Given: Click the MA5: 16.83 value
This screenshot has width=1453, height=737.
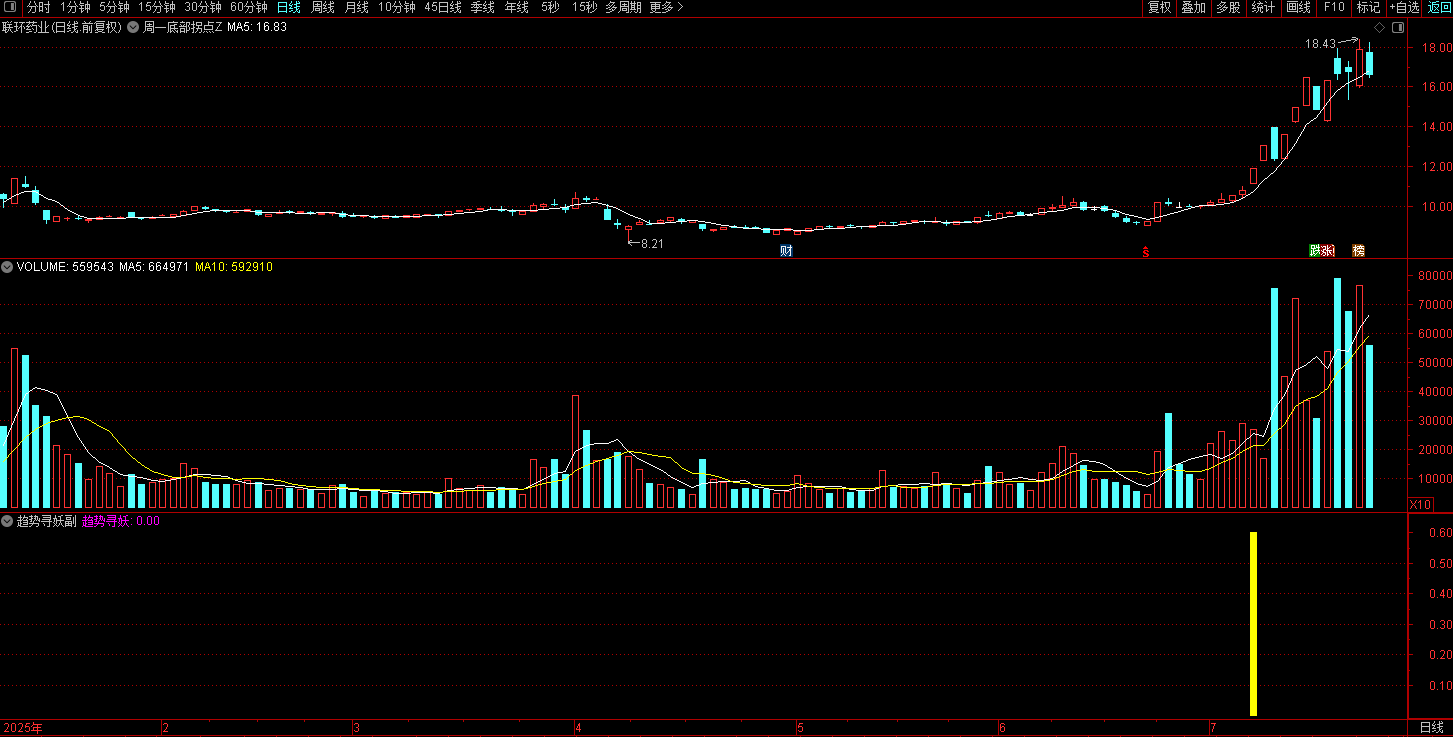Looking at the screenshot, I should (257, 27).
